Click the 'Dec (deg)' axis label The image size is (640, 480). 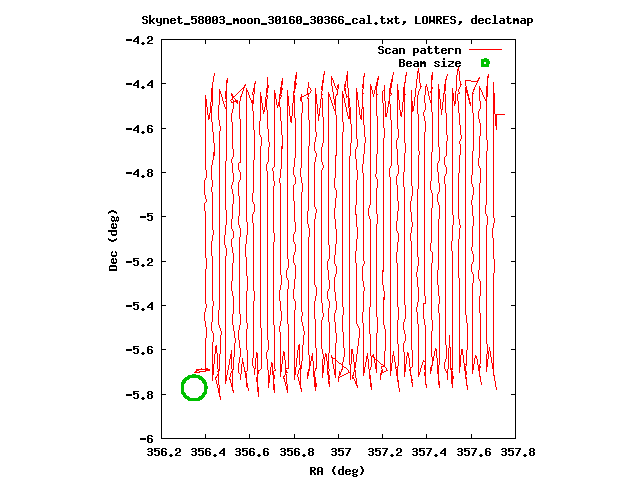tap(113, 240)
